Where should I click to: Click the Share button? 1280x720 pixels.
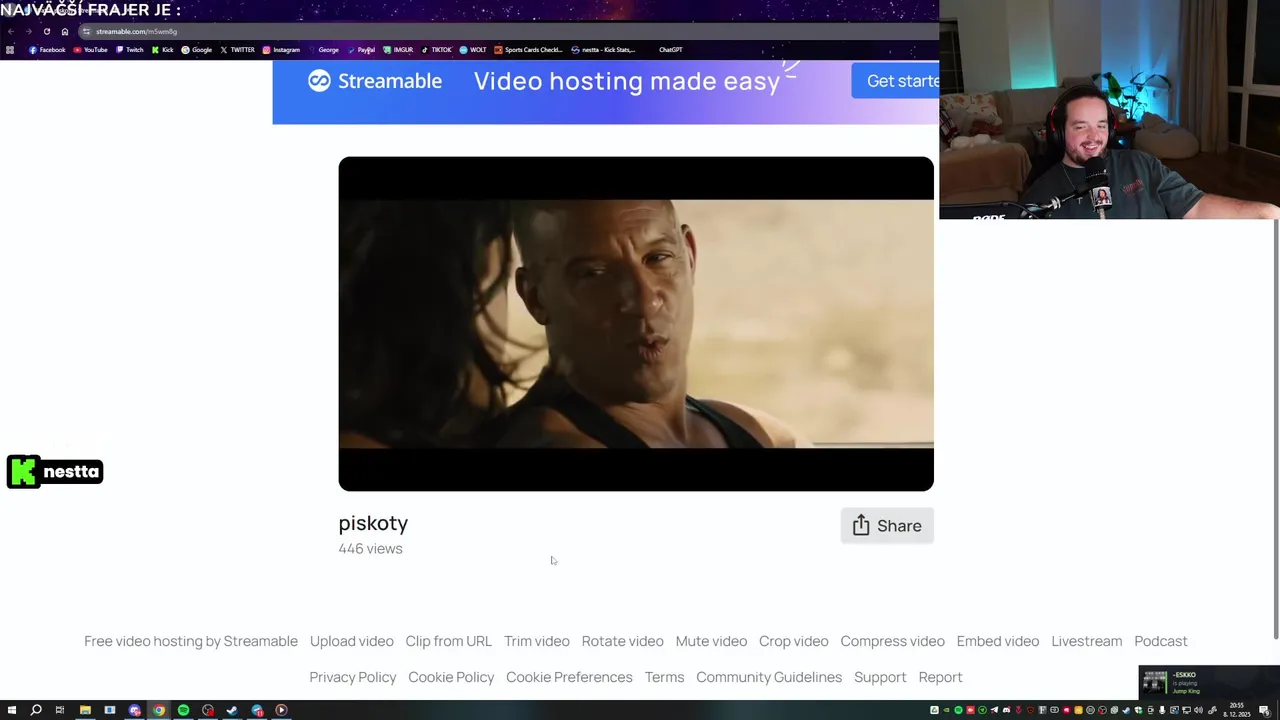pos(887,526)
